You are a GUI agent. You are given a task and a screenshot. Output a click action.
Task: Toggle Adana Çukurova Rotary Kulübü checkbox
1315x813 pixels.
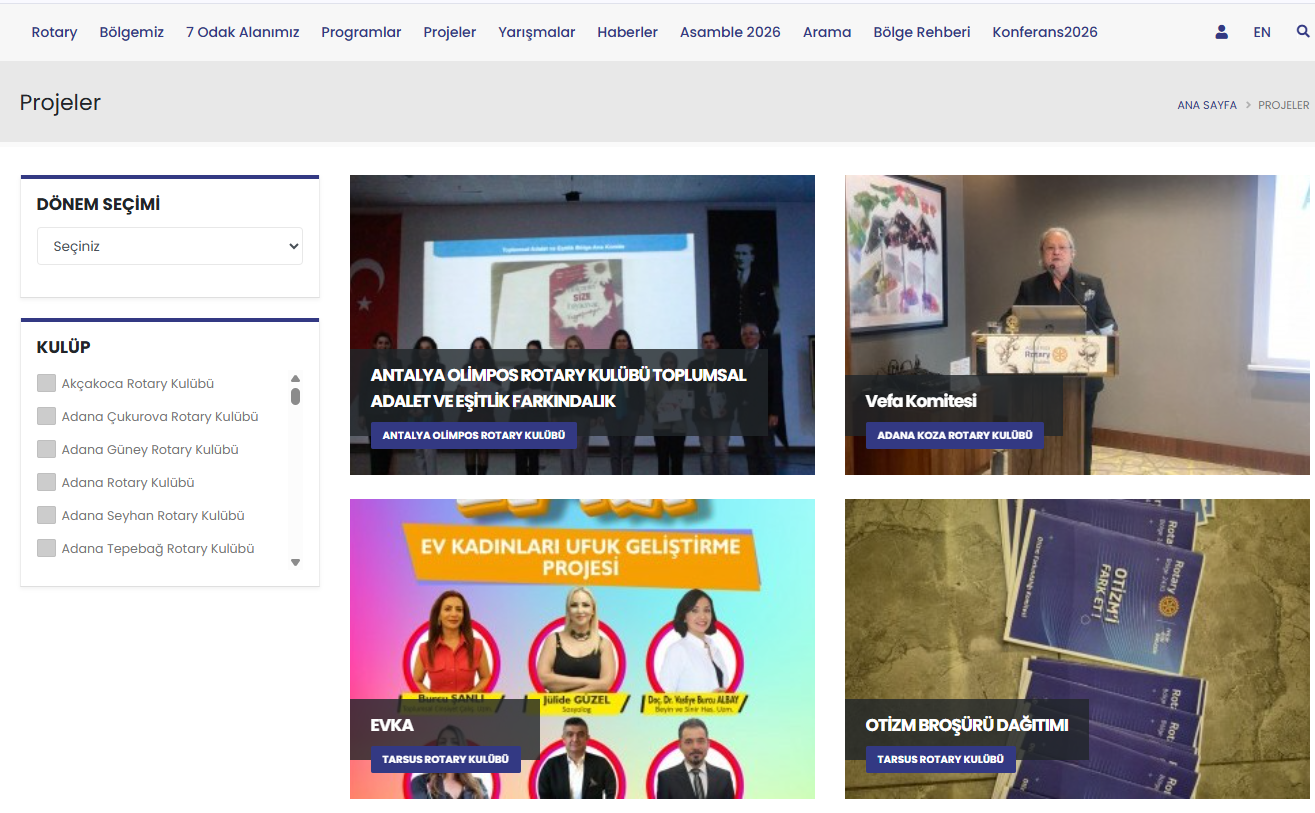coord(46,416)
